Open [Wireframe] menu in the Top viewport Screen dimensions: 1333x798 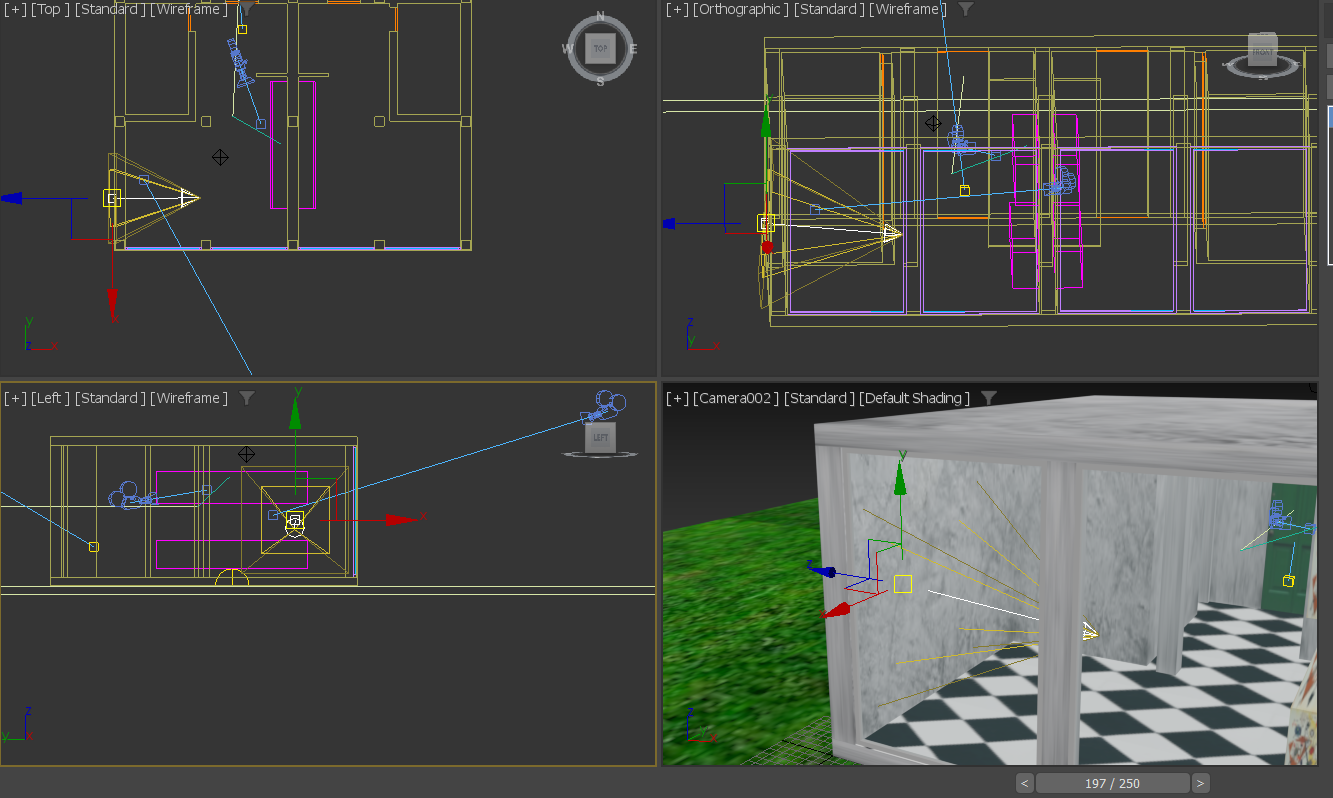(189, 9)
